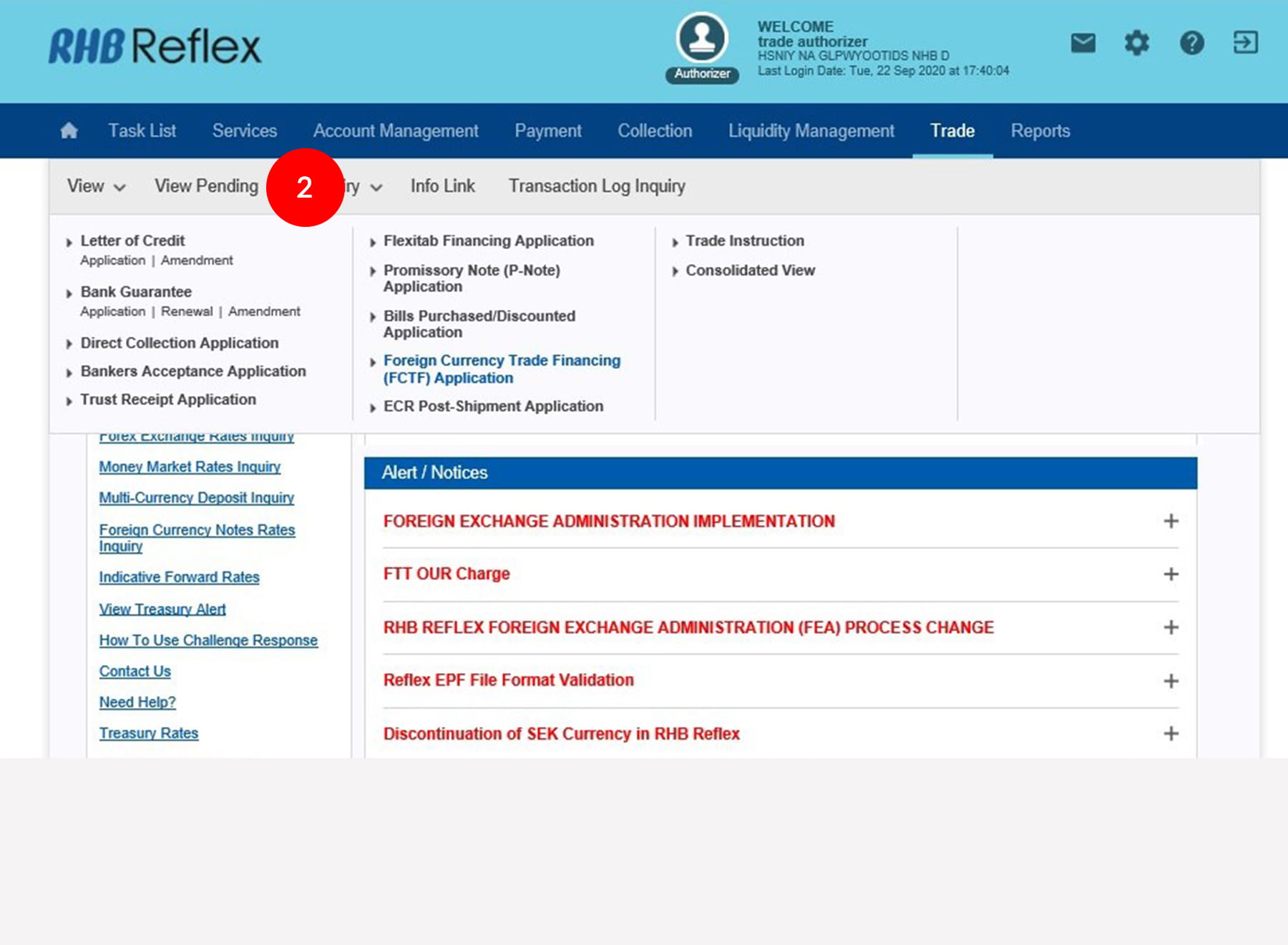1288x945 pixels.
Task: Open settings via the gear icon
Action: pos(1136,43)
